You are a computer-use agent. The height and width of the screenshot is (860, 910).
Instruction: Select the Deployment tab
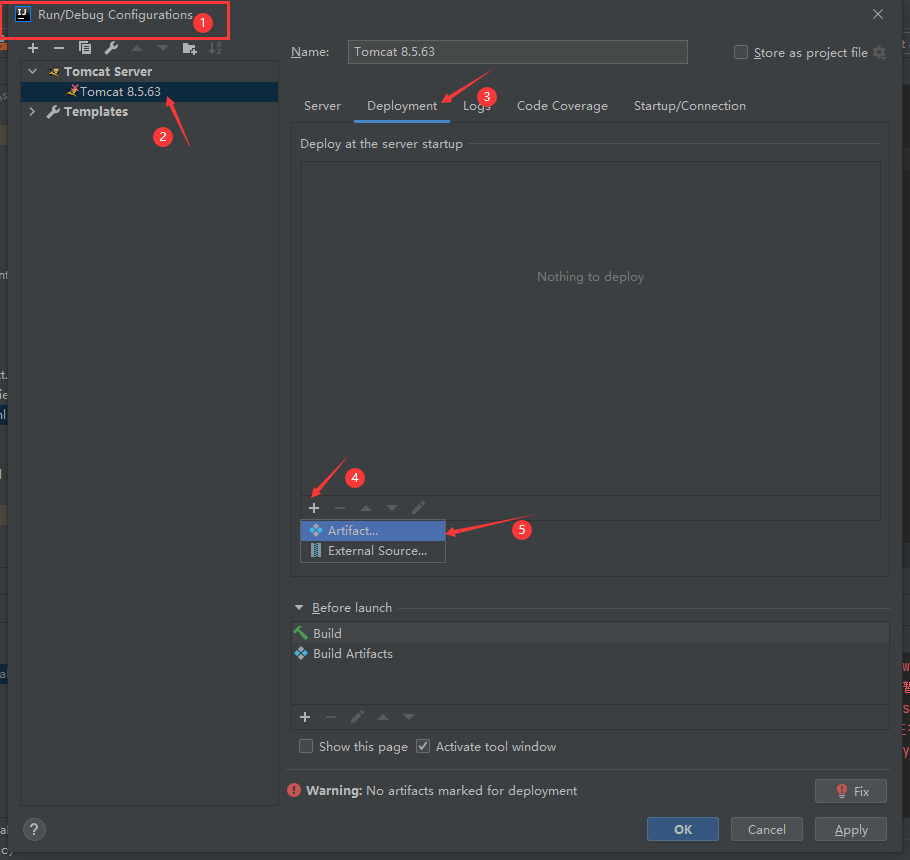coord(402,106)
